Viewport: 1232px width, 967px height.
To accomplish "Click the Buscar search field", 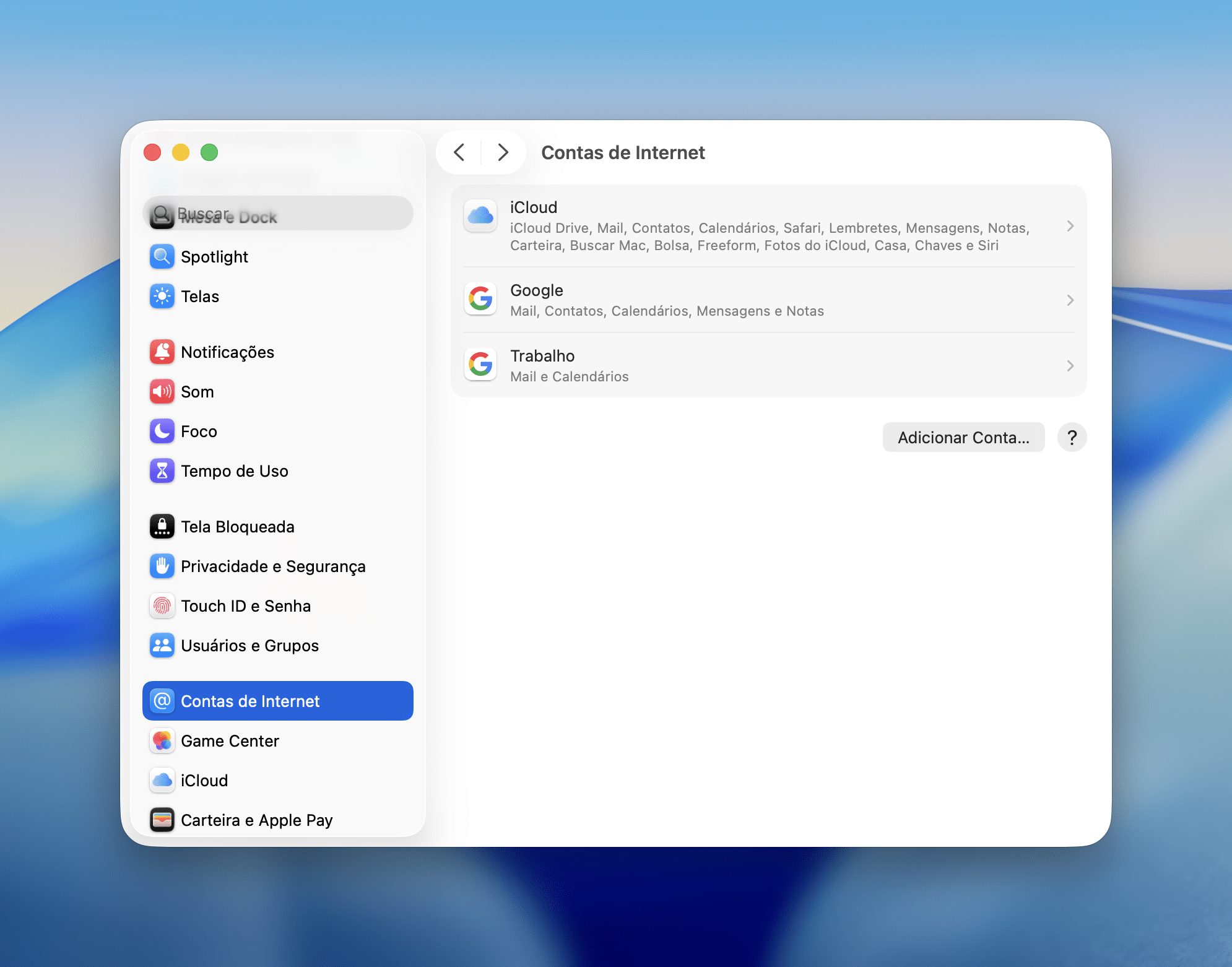I will click(x=285, y=214).
